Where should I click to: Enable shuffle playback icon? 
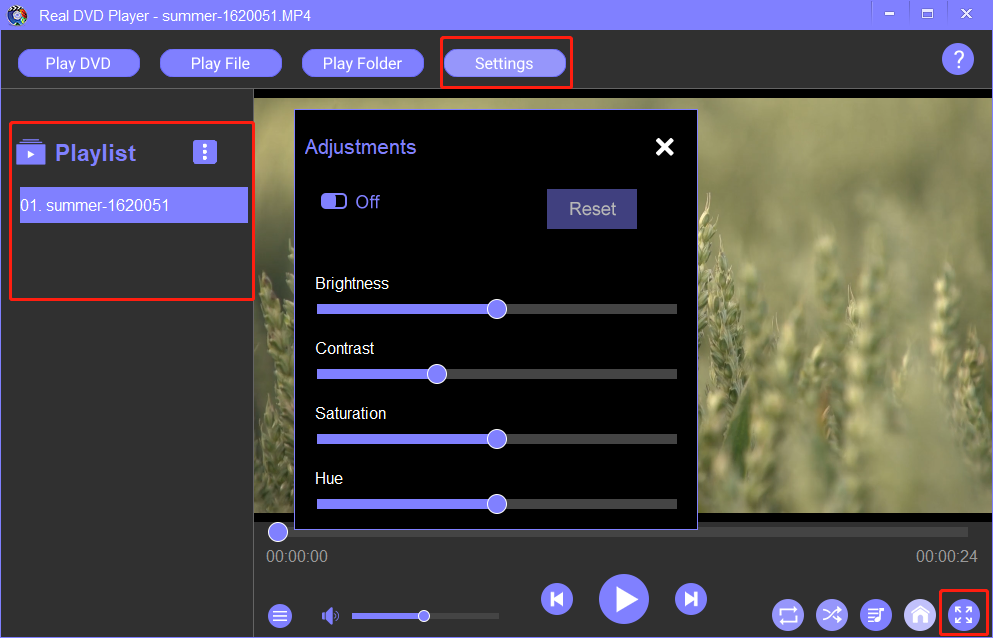[832, 614]
